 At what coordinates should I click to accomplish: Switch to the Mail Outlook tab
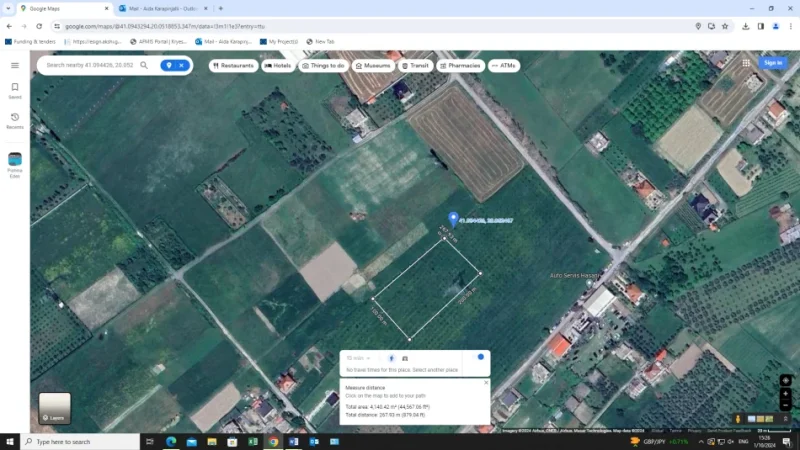(x=160, y=8)
